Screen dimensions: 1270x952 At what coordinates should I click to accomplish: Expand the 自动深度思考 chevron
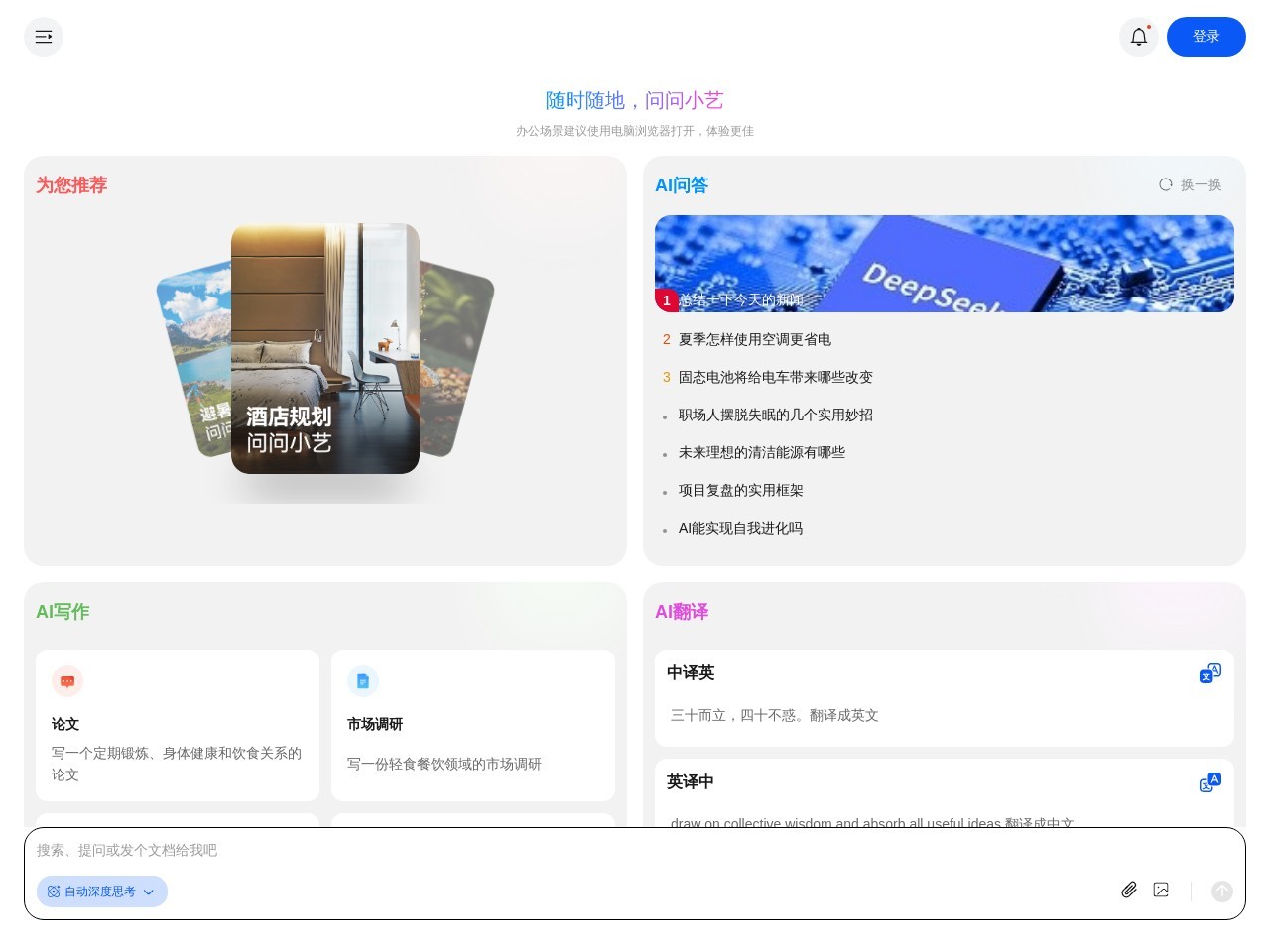tap(148, 892)
